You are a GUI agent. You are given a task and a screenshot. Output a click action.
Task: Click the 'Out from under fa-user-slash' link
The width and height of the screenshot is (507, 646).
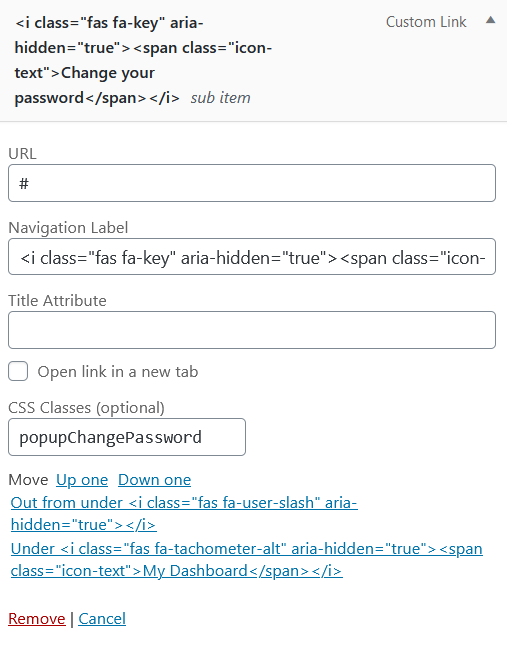pyautogui.click(x=184, y=514)
